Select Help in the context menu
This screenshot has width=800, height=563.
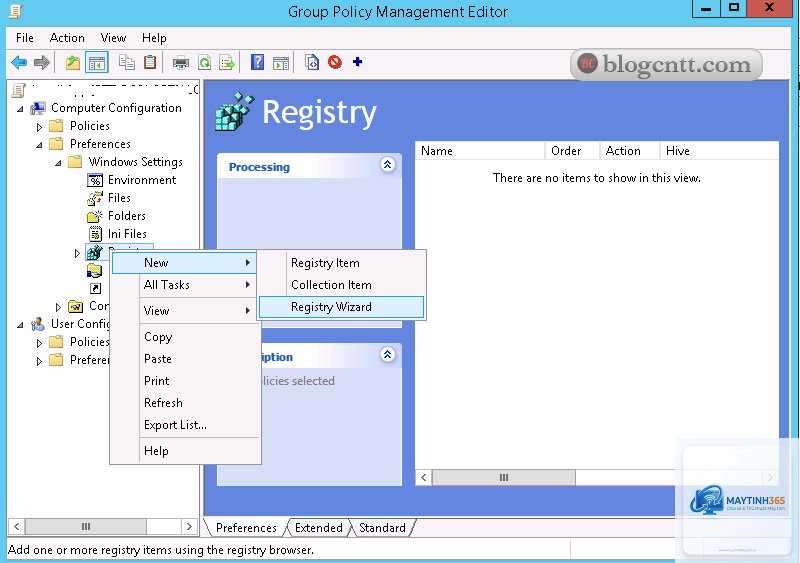point(186,451)
